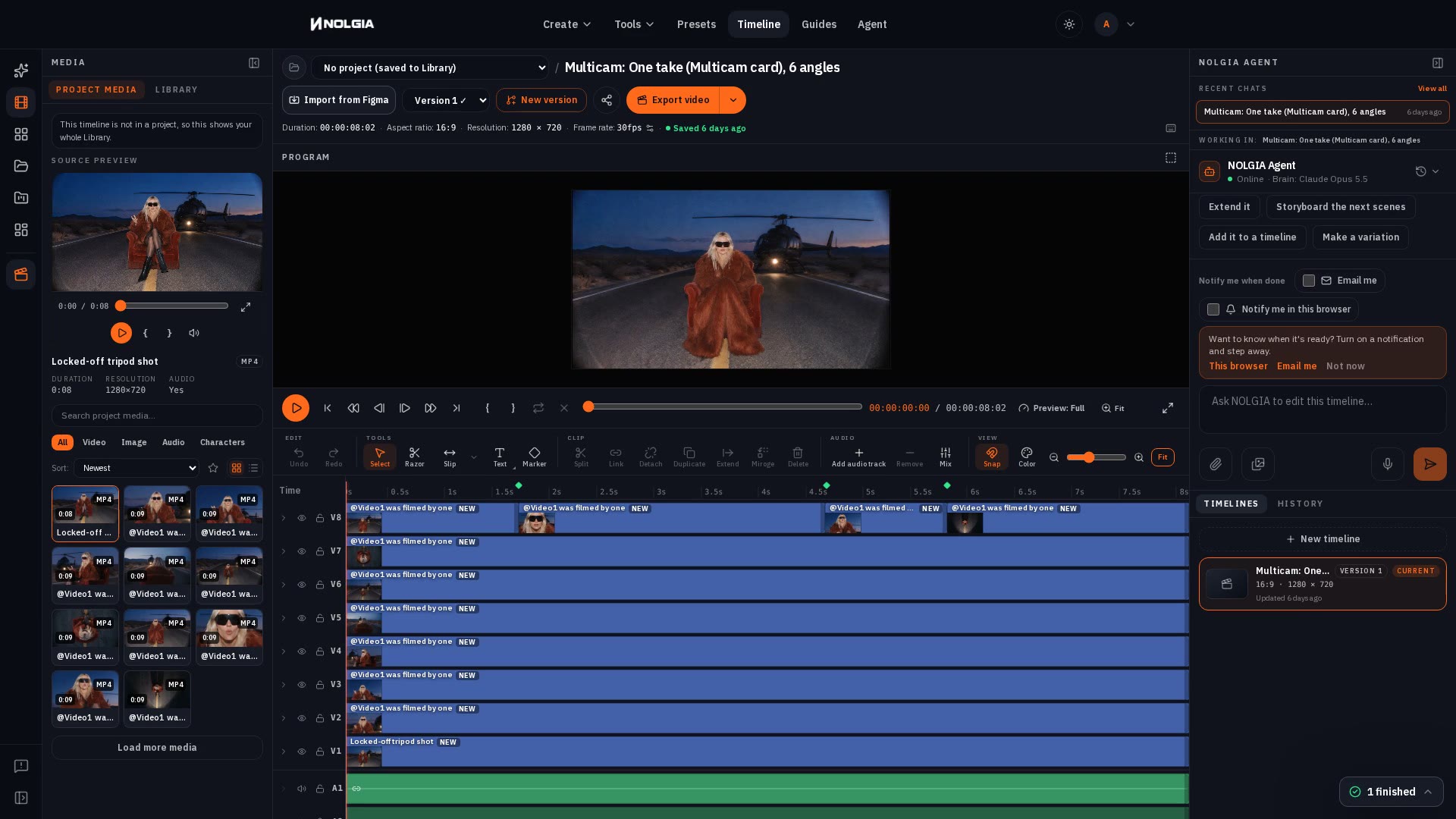Choose the Text tool
The height and width of the screenshot is (819, 1456).
click(x=500, y=457)
